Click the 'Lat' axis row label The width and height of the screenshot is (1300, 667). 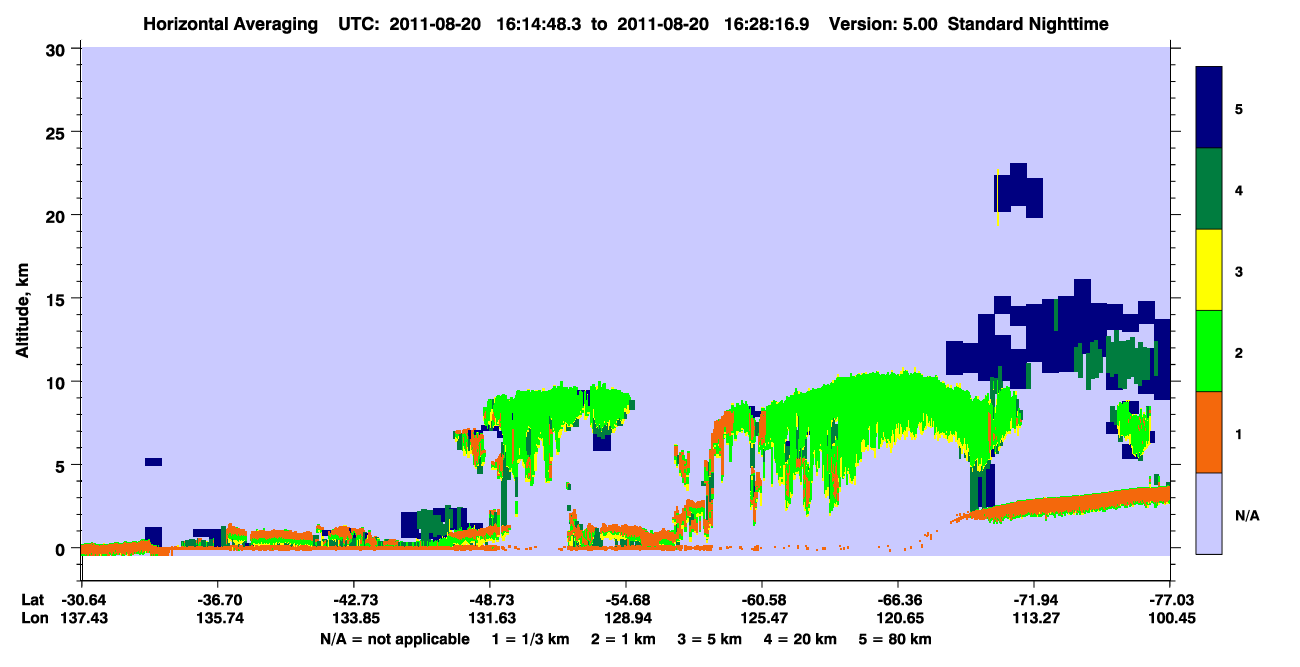[32, 600]
